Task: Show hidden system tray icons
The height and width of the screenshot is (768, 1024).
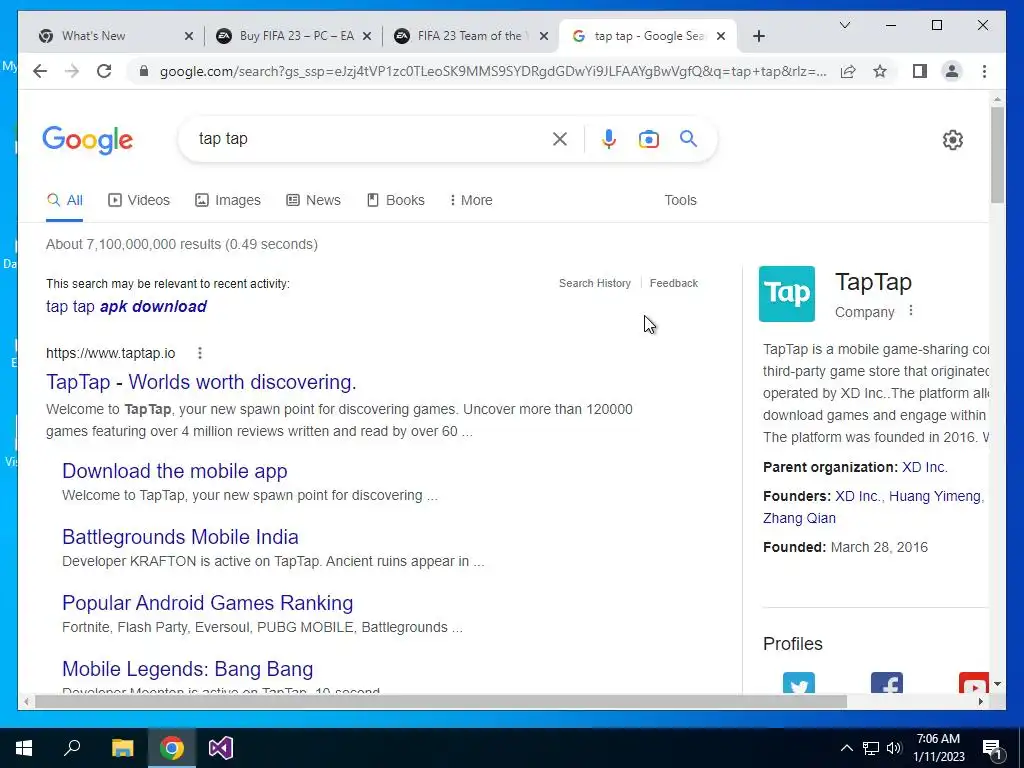Action: click(x=846, y=748)
